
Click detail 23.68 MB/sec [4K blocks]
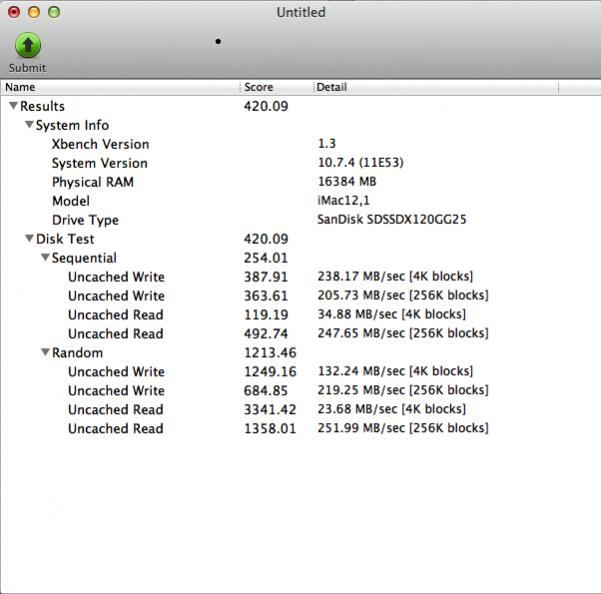click(x=392, y=409)
